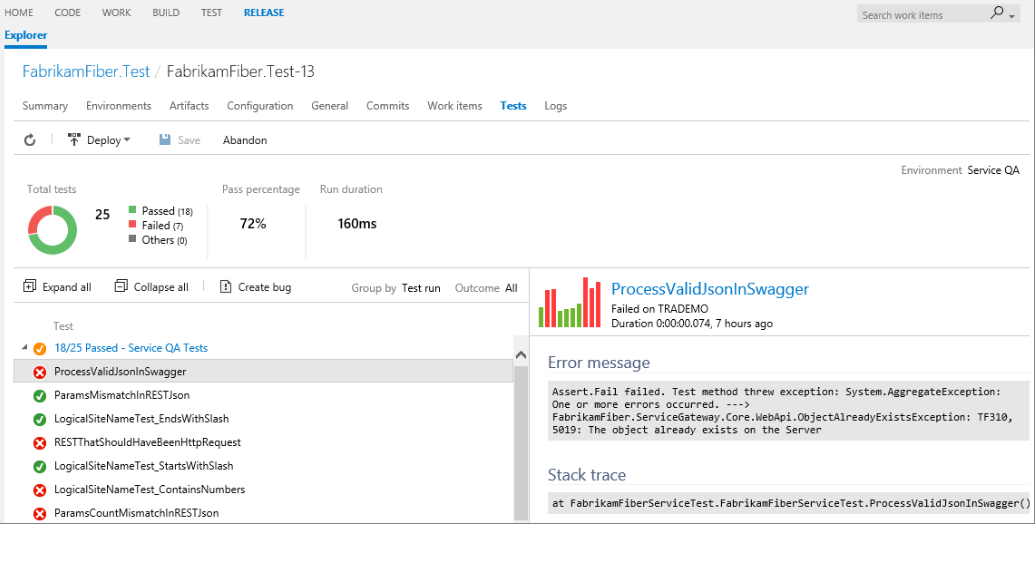This screenshot has height=562, width=1035.
Task: Click the test history bar chart thumbnail
Action: point(570,302)
